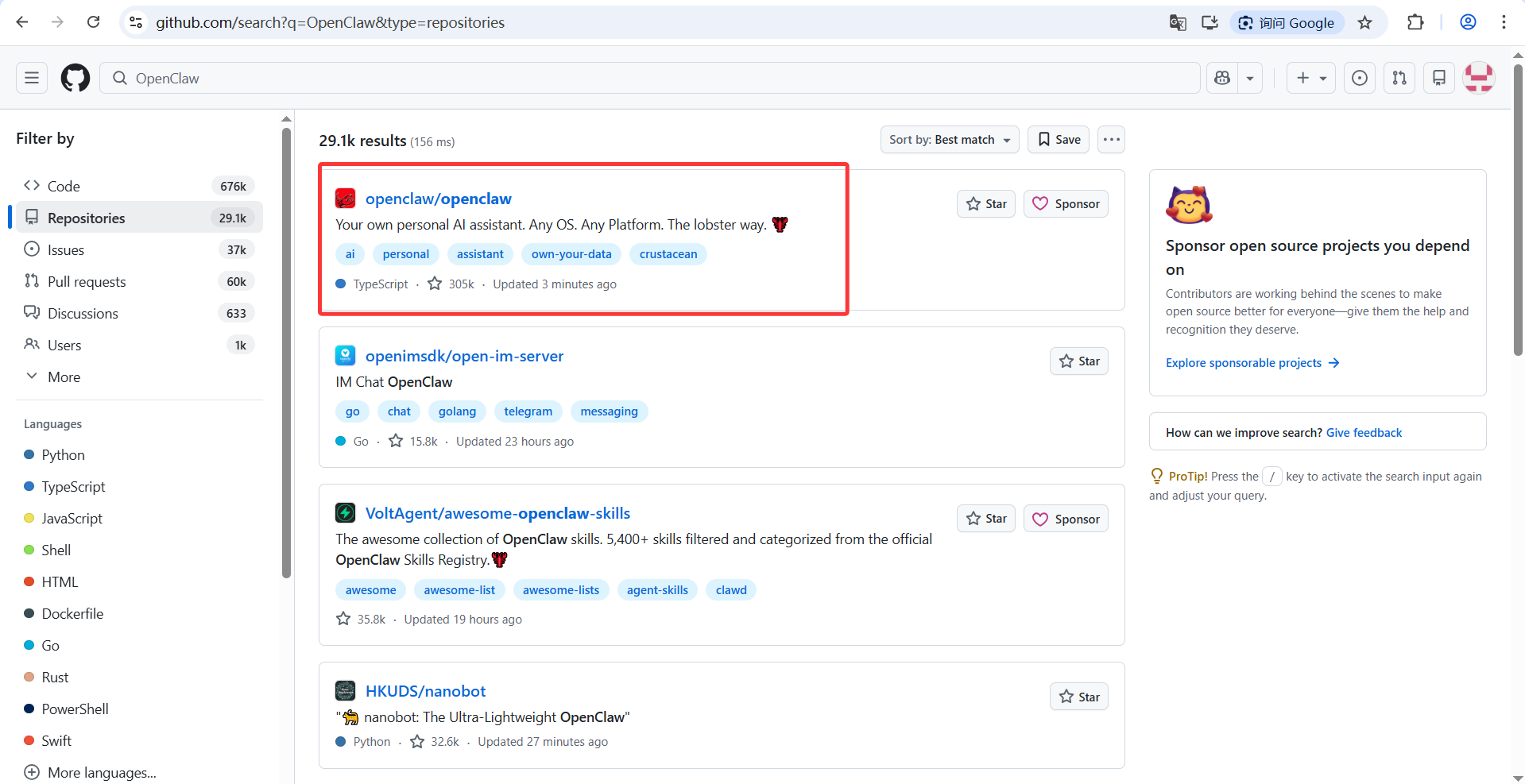Select the Repositories filter
The image size is (1525, 784).
pos(139,218)
